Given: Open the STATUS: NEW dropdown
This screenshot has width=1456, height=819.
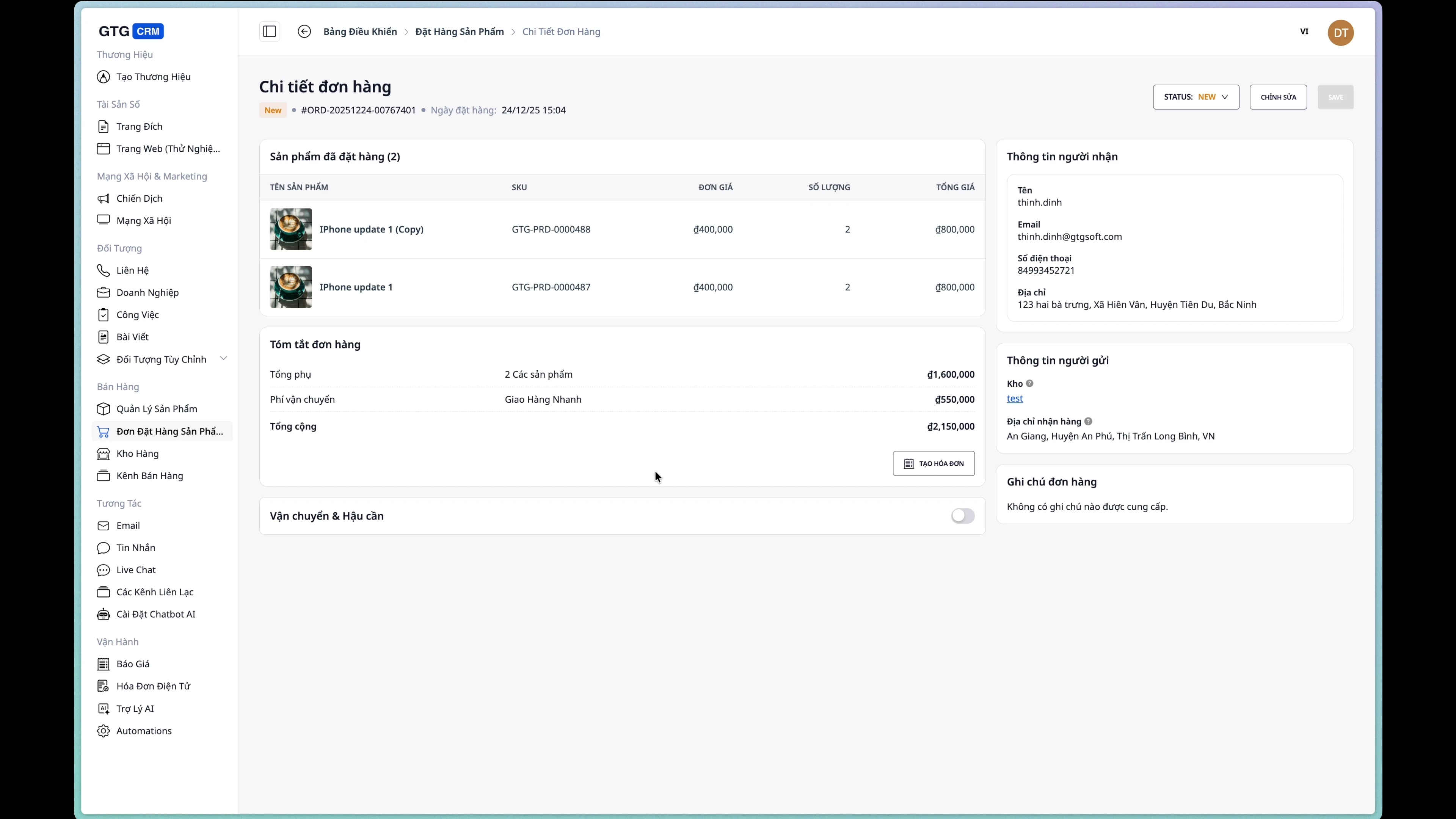Looking at the screenshot, I should [x=1196, y=97].
